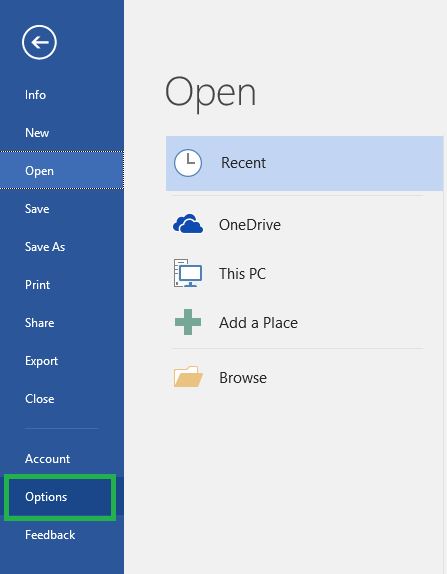Click the back arrow circle icon

tap(39, 42)
